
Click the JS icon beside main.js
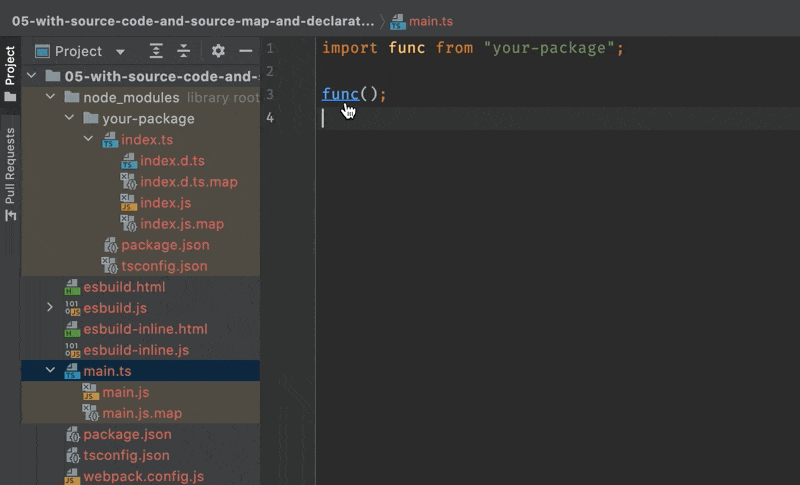coord(90,392)
